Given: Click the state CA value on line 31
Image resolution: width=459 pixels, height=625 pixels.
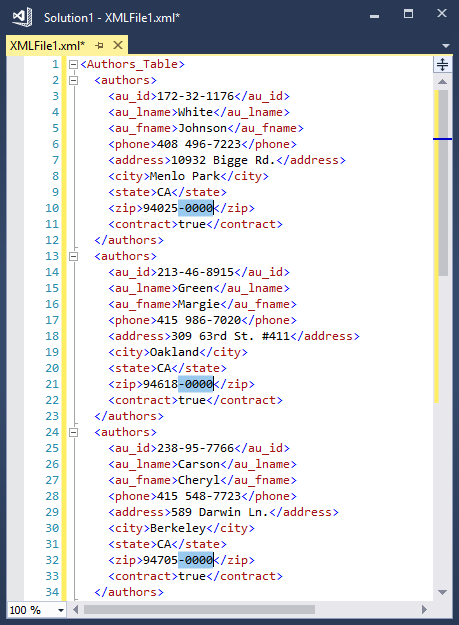Looking at the screenshot, I should pos(164,544).
